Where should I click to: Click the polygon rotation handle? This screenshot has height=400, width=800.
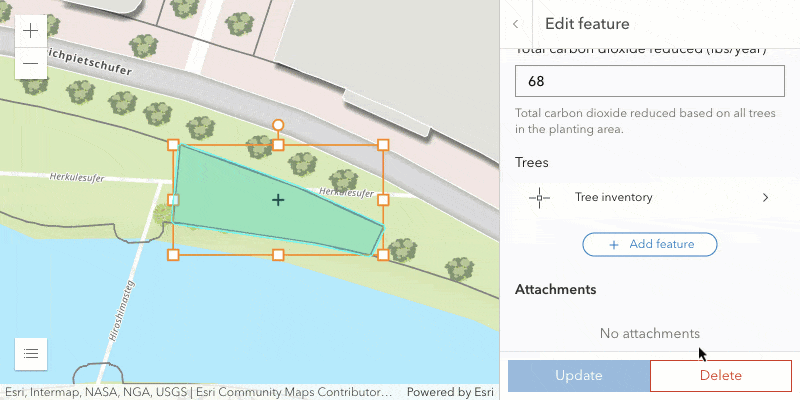278,126
